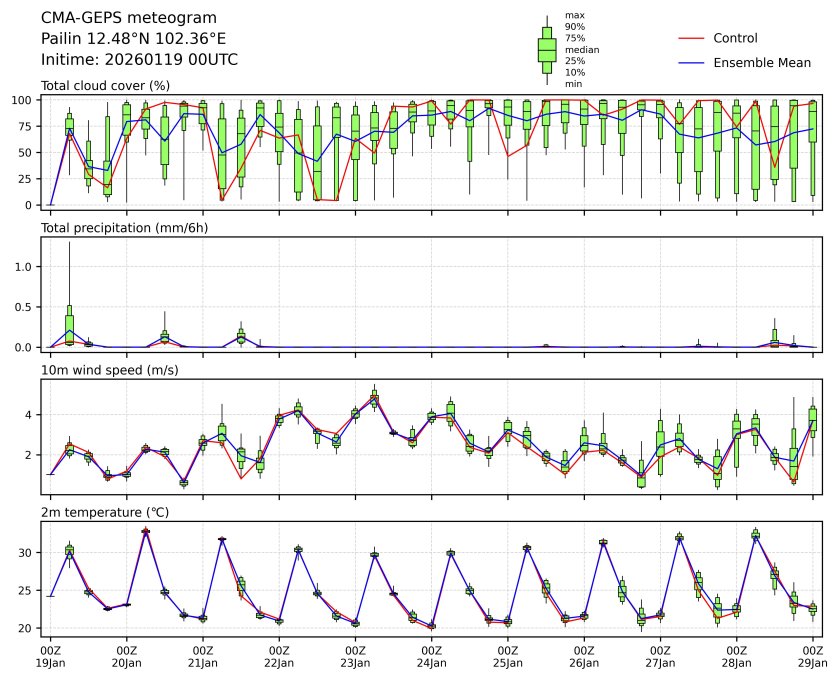Click the "max" label in the box legend
The height and width of the screenshot is (680, 839).
point(573,15)
